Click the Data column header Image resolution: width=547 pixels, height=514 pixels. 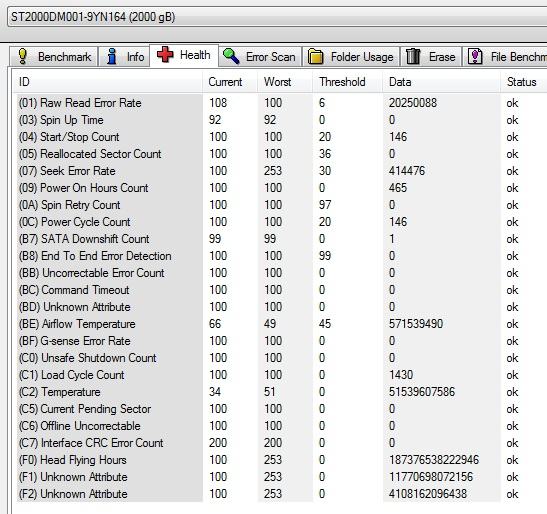pos(441,82)
